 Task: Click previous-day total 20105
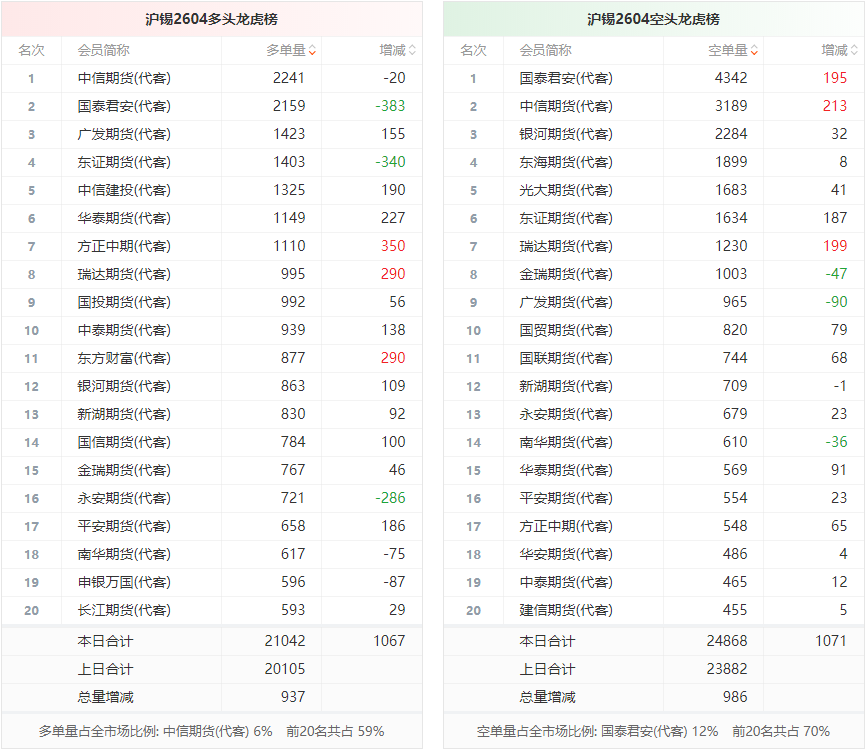click(285, 669)
